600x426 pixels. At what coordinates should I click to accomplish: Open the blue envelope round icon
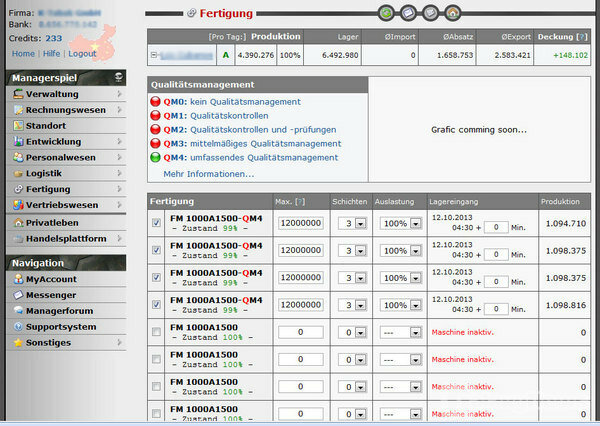coord(408,13)
